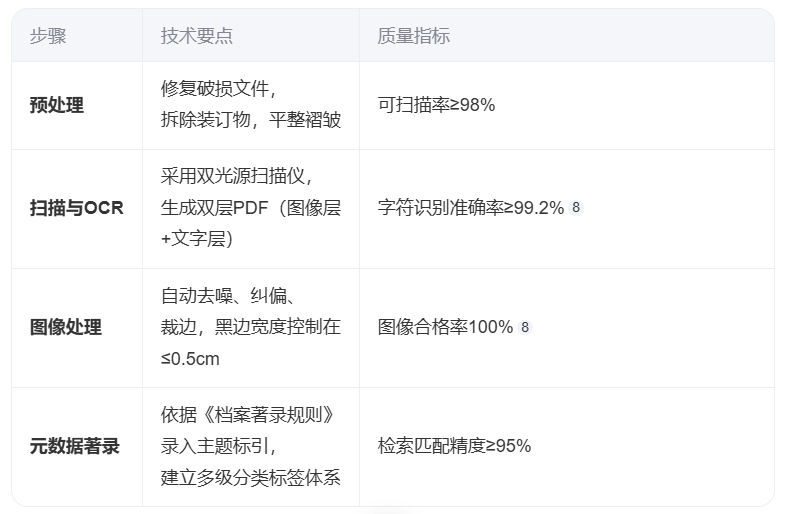Screen dimensions: 788x514
Task: Click the 扫描与OCR row label
Action: 76,208
